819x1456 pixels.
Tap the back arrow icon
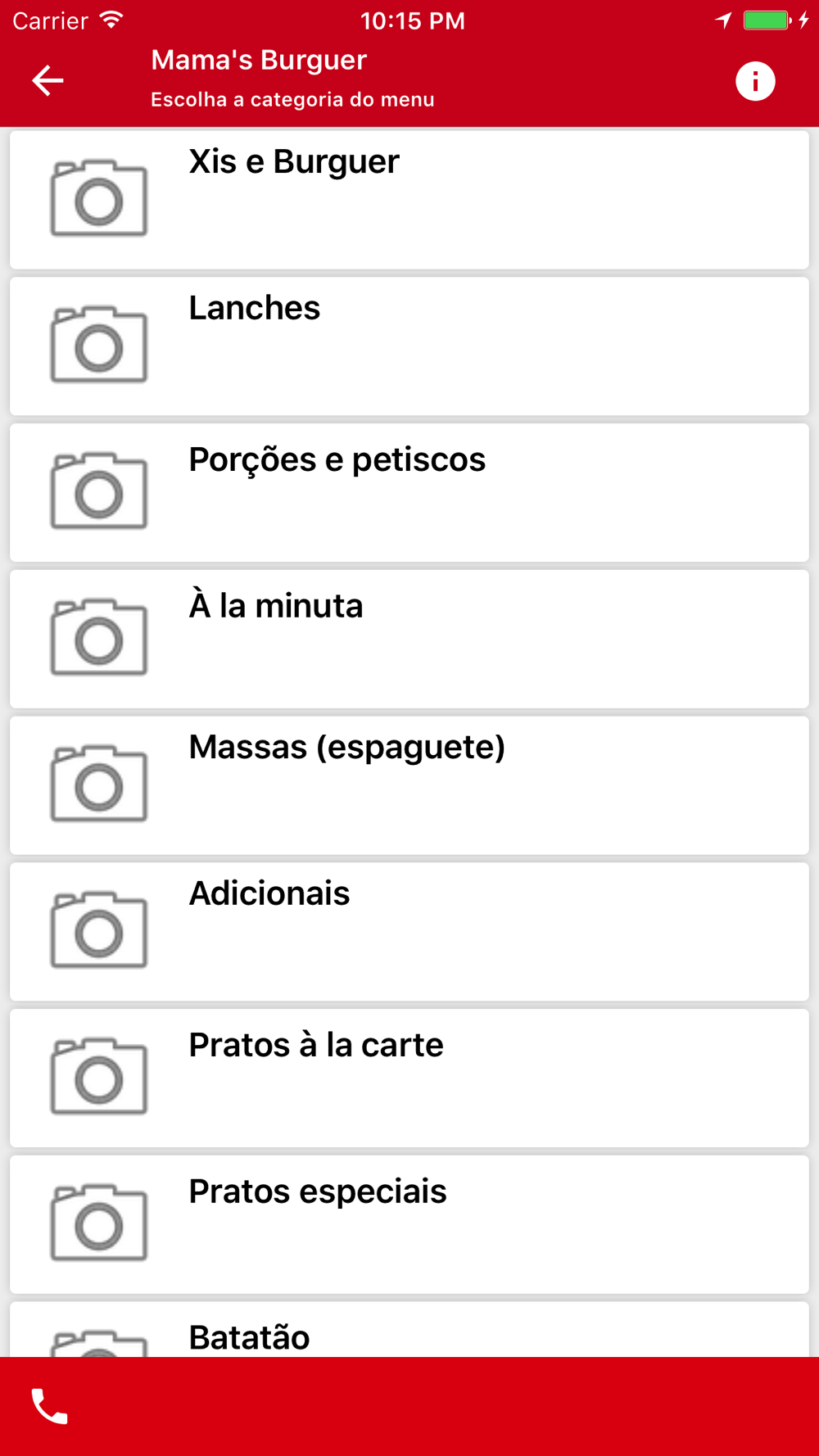[48, 80]
